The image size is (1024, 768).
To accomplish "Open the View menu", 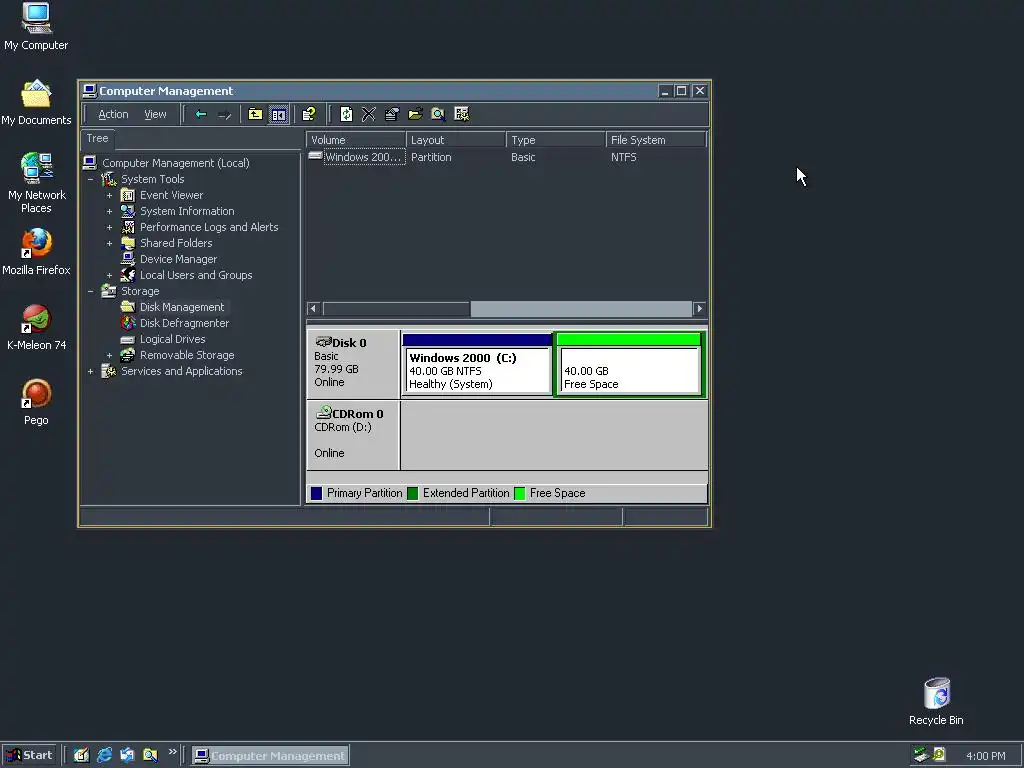I will [x=155, y=114].
